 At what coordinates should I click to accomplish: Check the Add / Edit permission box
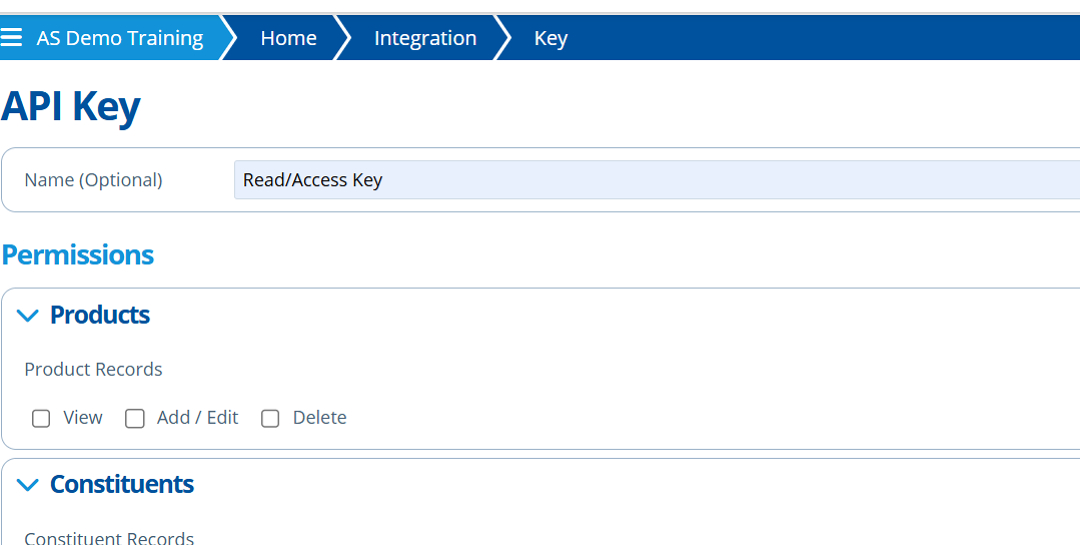pos(135,418)
